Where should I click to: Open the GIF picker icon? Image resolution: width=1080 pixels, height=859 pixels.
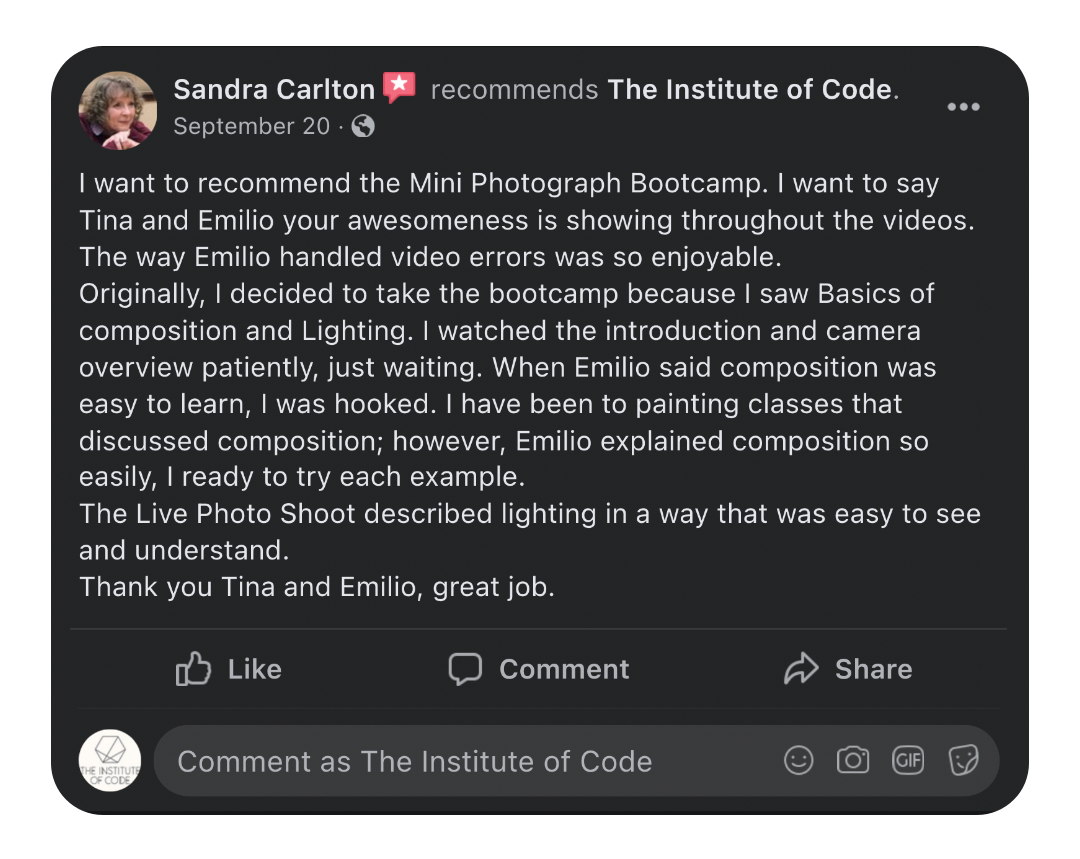click(x=908, y=760)
